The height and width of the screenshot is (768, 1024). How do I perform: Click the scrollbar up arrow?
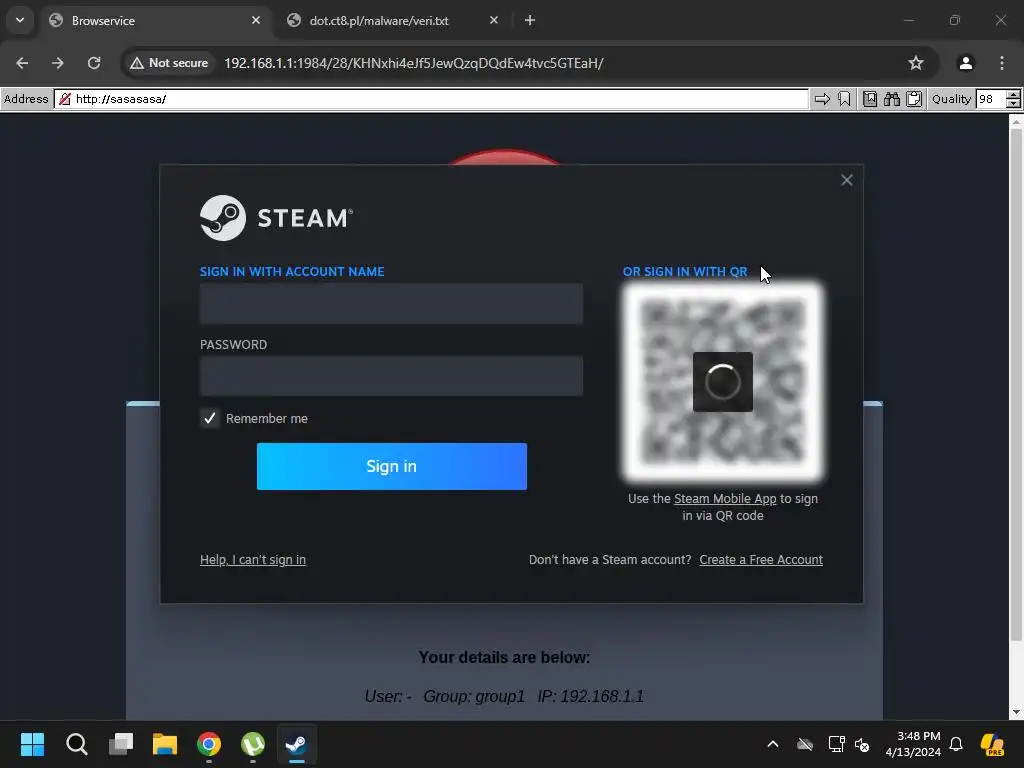click(1016, 121)
